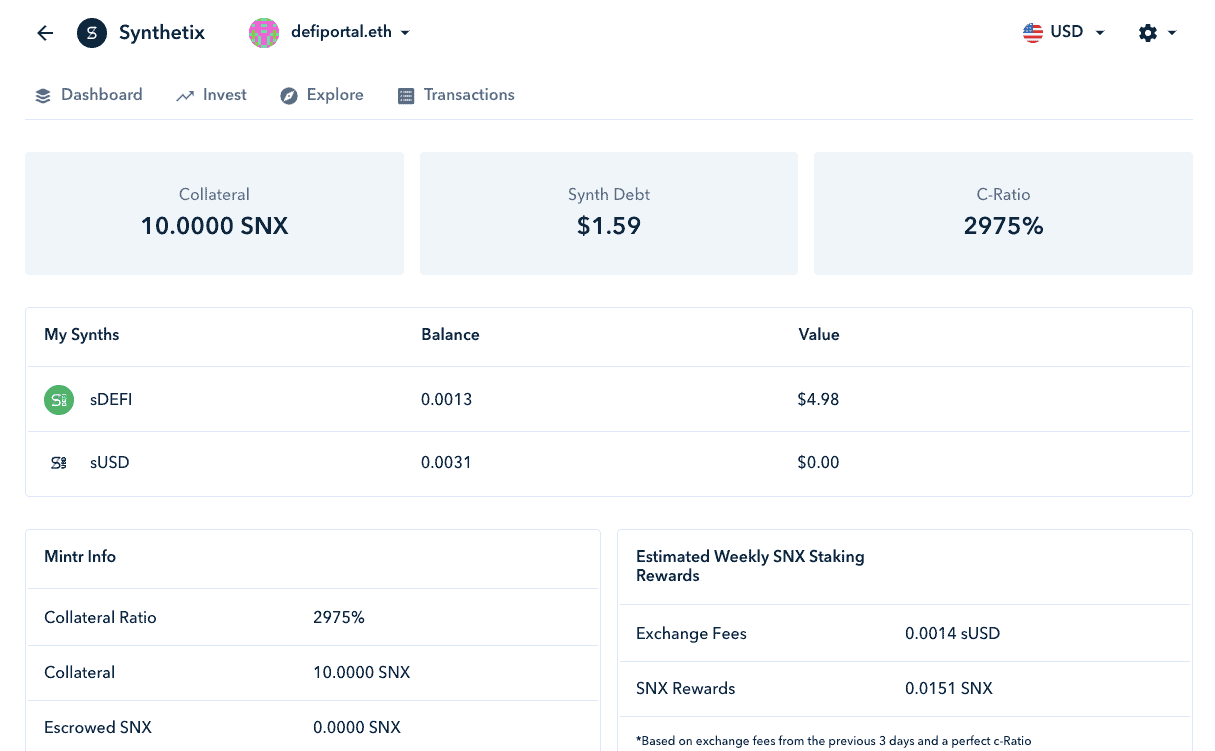Click the Explore compass icon

point(289,96)
